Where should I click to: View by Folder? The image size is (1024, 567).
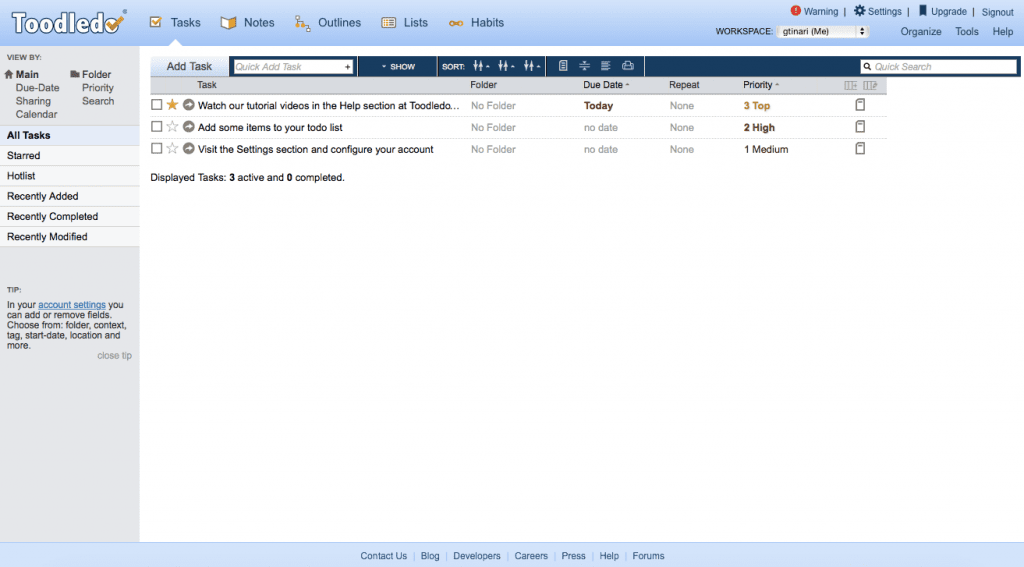coord(91,74)
